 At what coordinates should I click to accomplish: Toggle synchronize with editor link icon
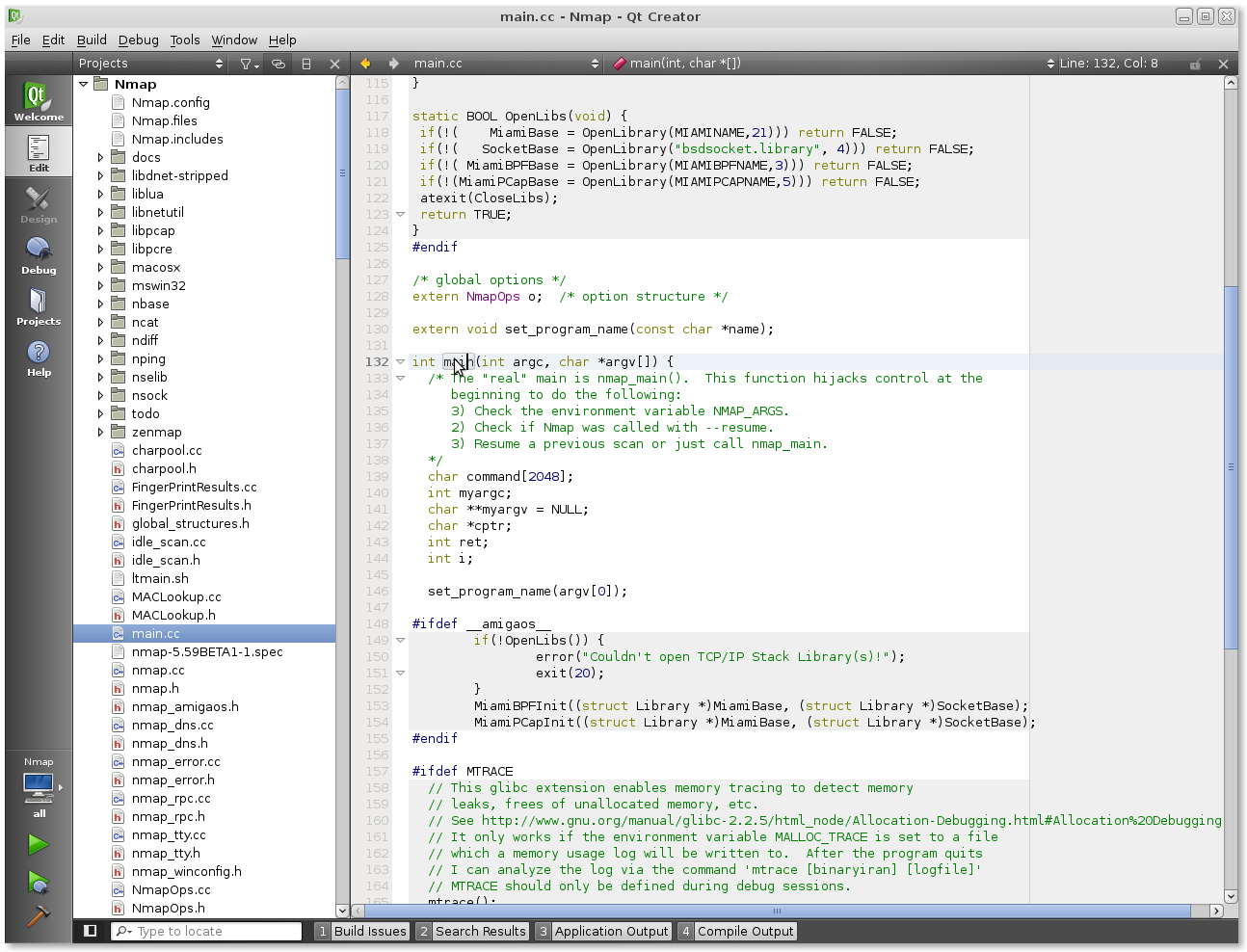click(x=279, y=64)
